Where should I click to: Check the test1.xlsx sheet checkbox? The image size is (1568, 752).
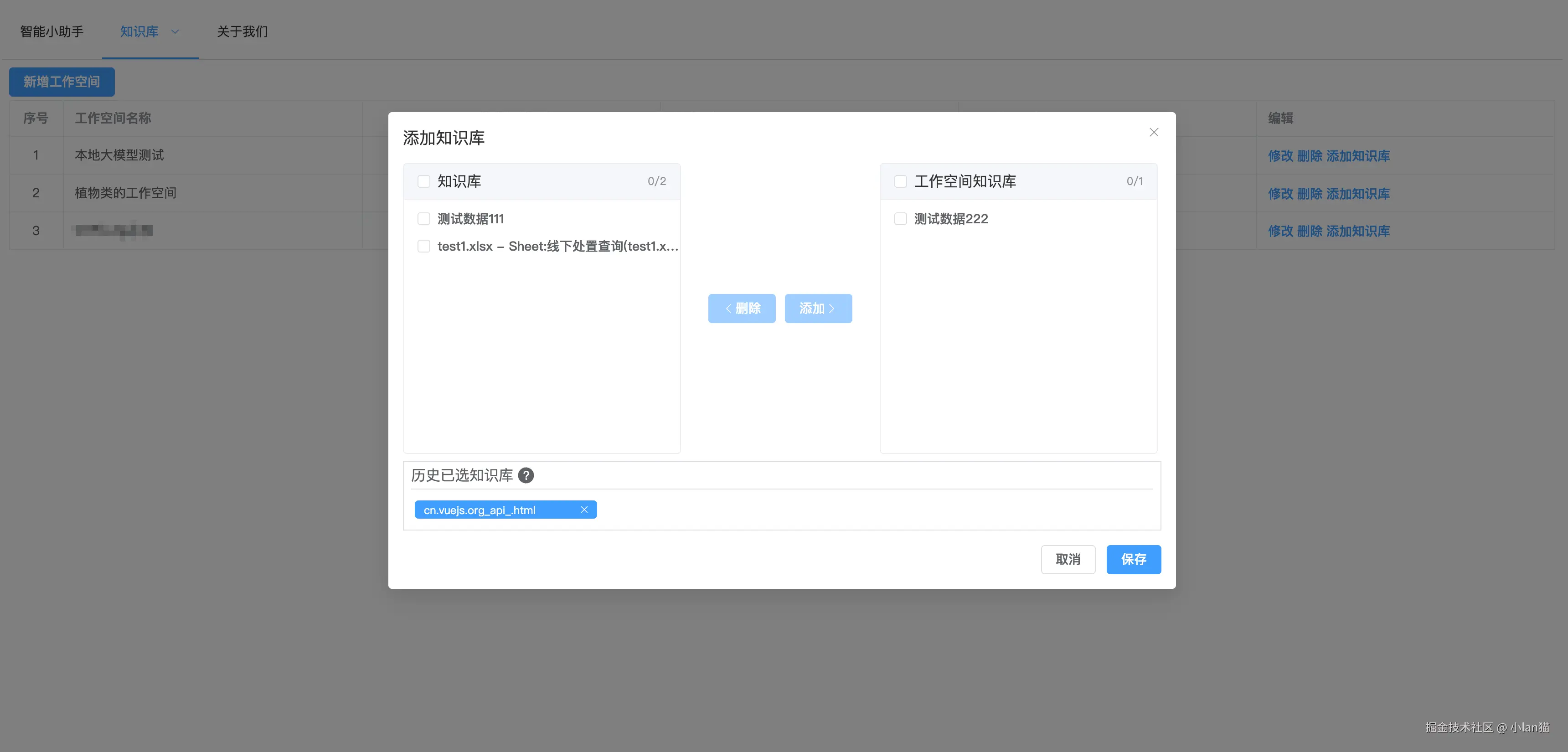pos(423,246)
